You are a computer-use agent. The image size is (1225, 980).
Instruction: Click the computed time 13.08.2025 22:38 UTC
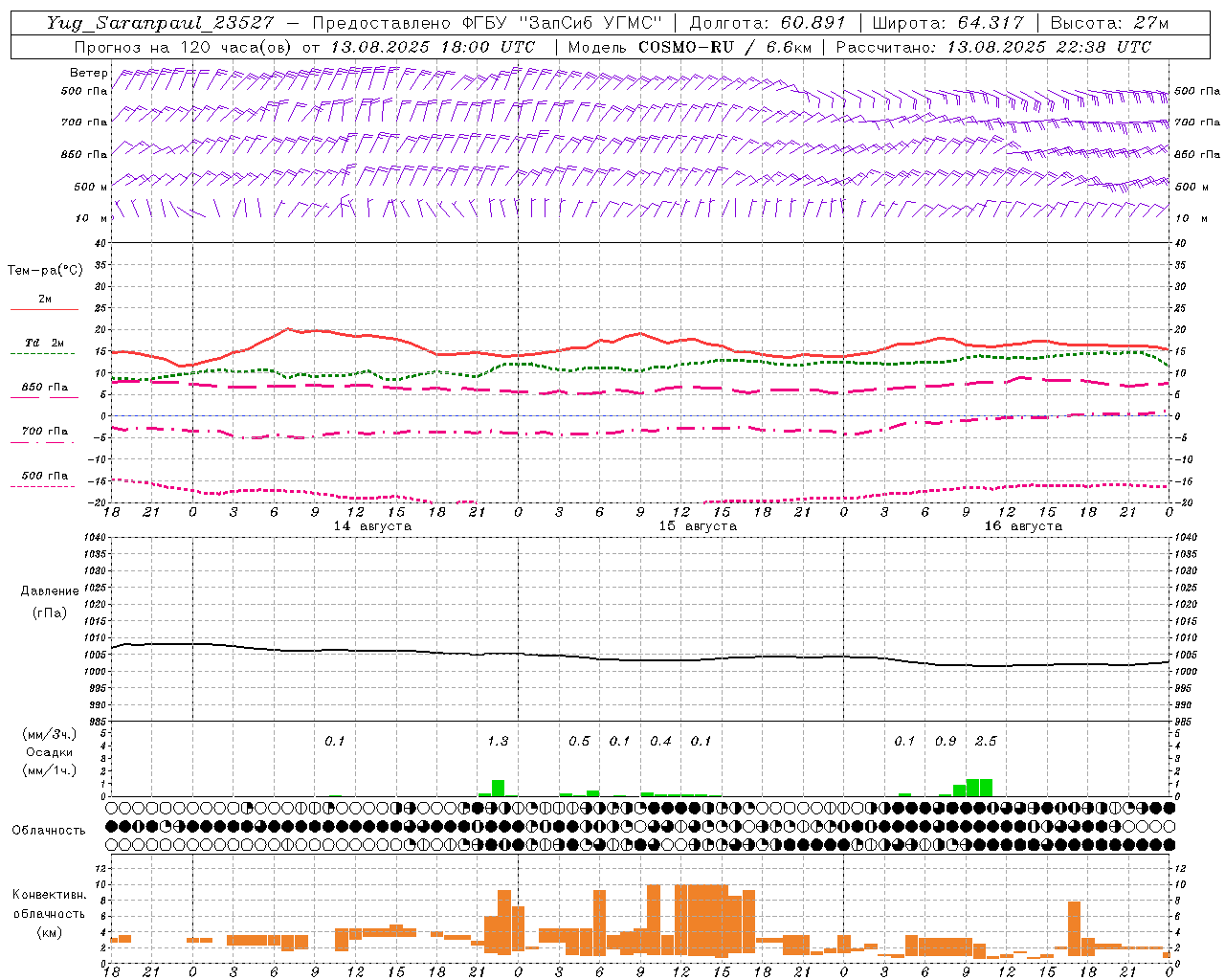coord(1049,47)
